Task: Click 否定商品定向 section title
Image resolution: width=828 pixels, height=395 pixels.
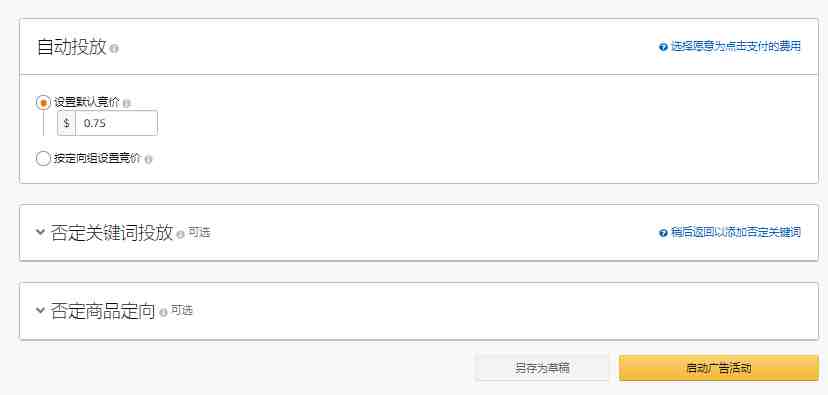Action: (x=103, y=311)
